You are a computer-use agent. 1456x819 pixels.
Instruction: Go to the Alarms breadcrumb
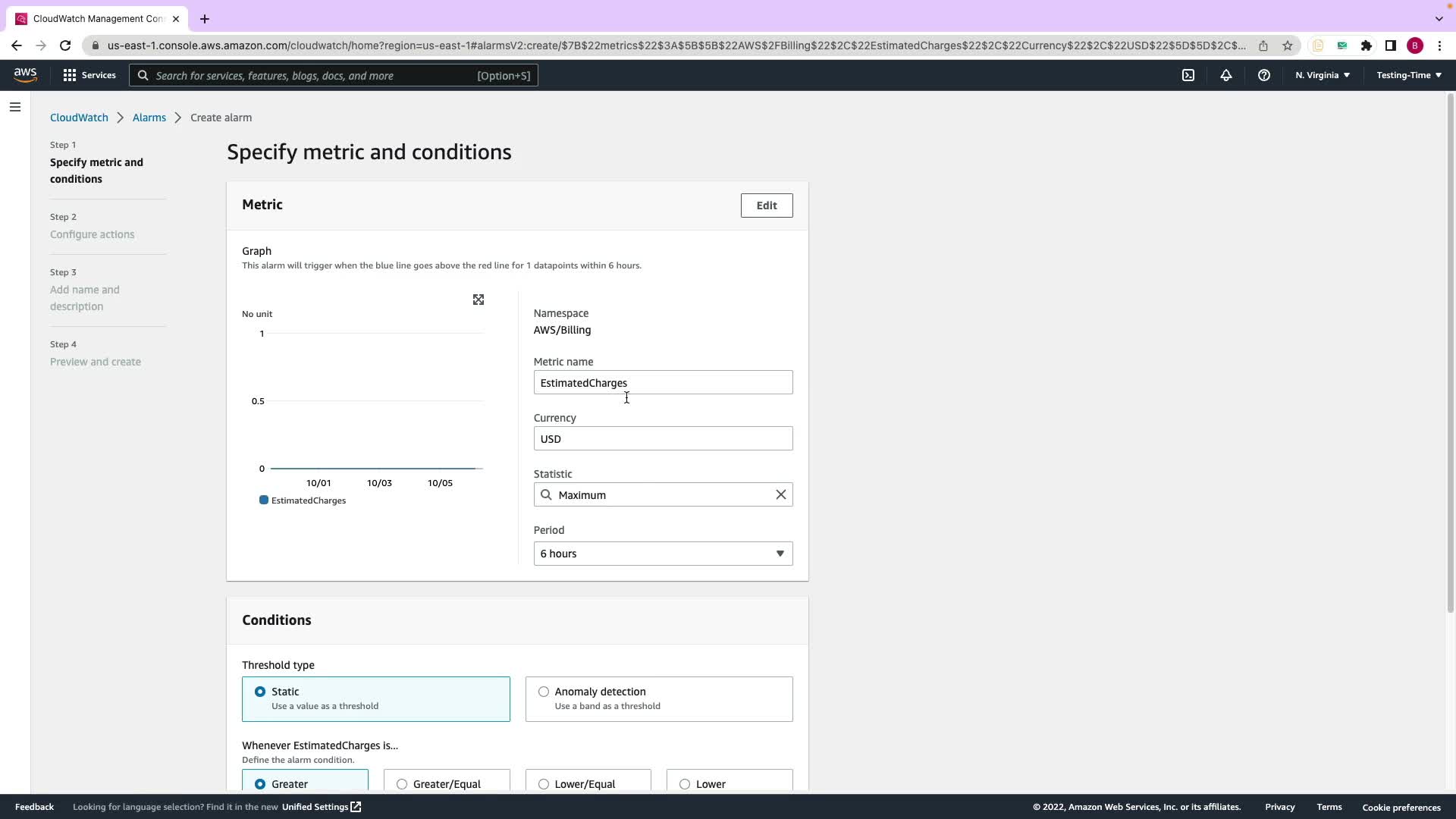point(149,118)
